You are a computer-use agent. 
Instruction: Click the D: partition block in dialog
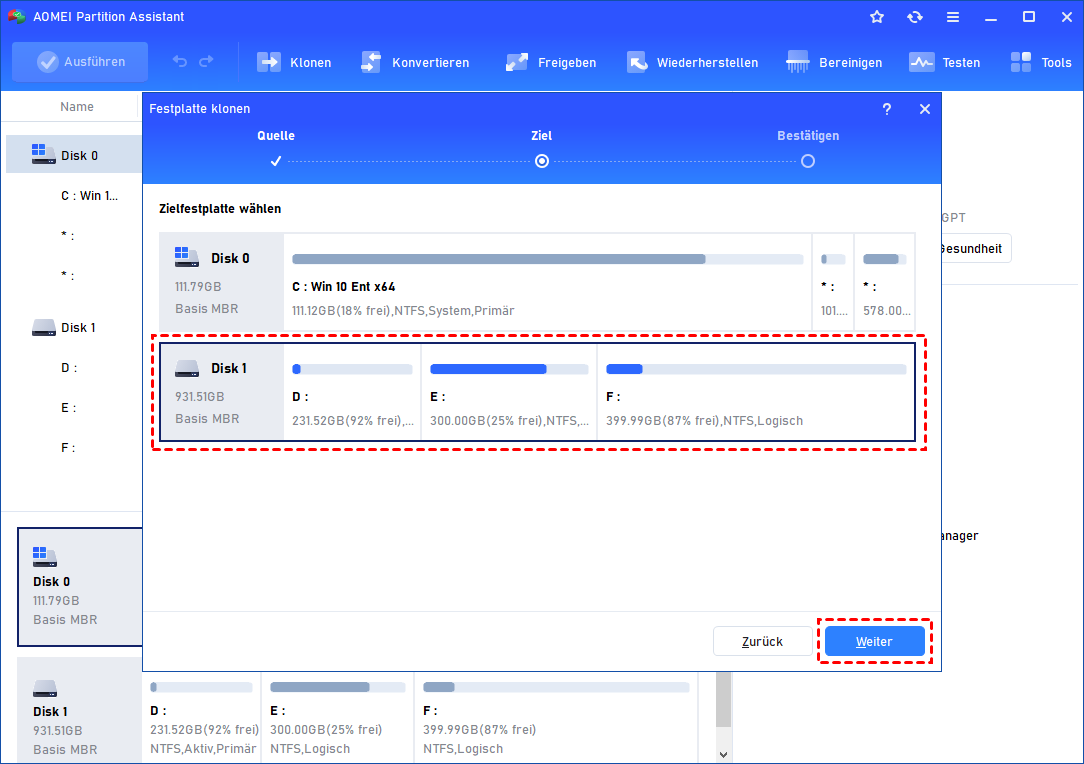point(353,392)
